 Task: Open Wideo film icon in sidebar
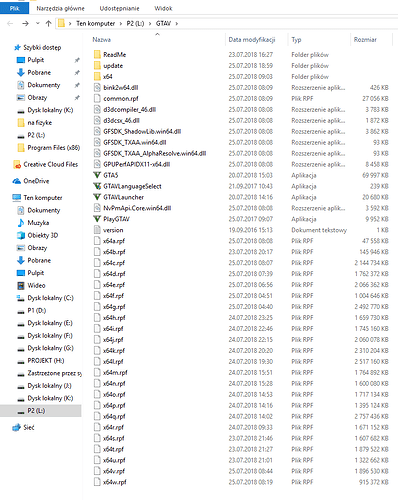(21, 285)
